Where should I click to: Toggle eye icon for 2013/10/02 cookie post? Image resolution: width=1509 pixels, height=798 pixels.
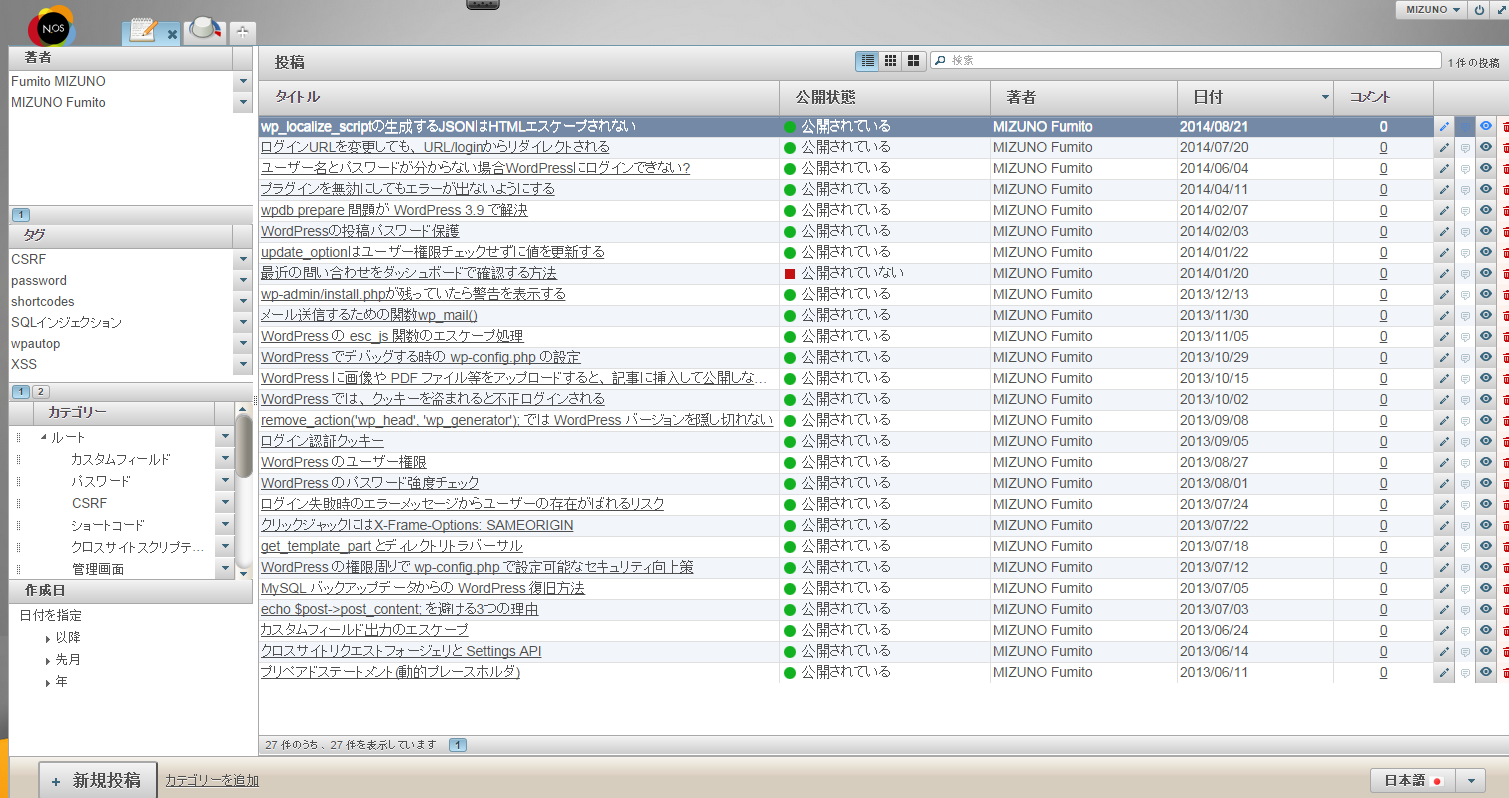[1486, 400]
